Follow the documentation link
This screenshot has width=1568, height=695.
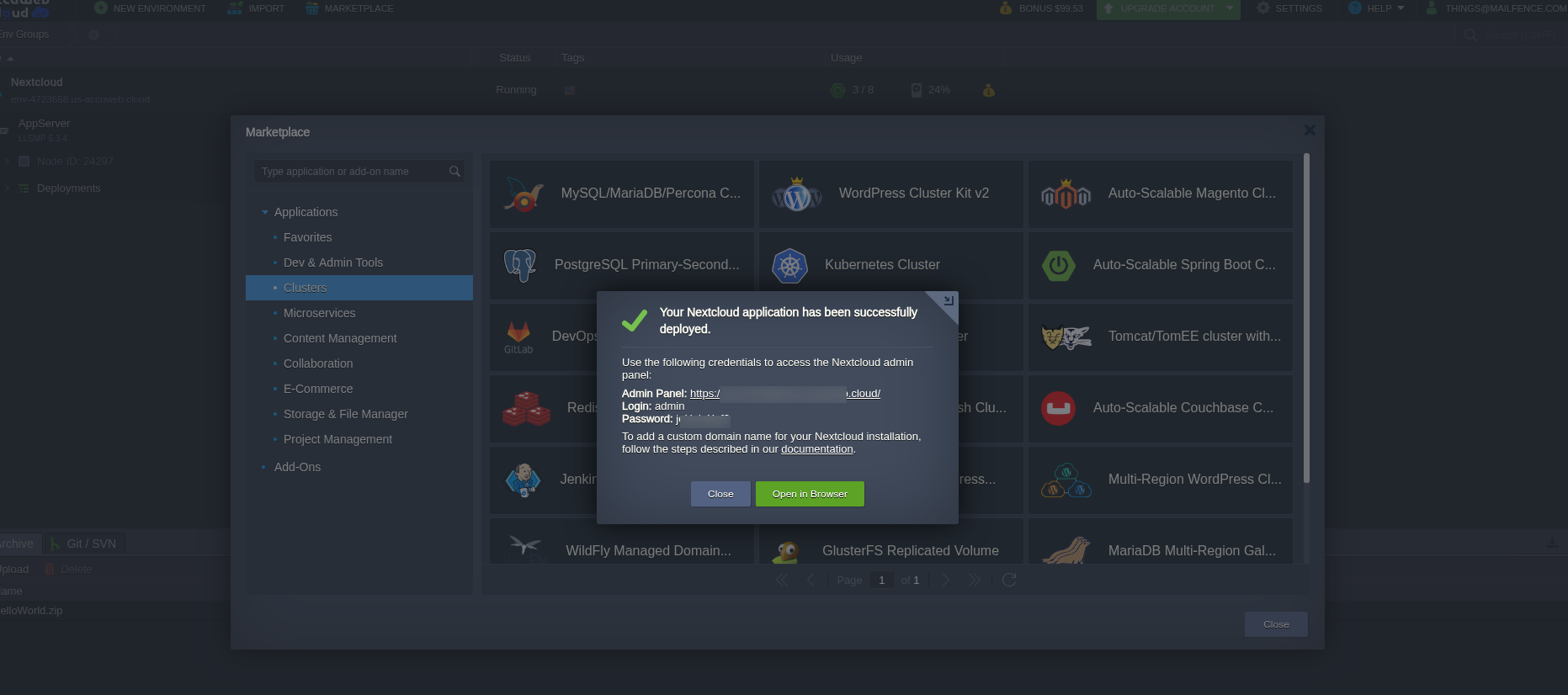(816, 449)
